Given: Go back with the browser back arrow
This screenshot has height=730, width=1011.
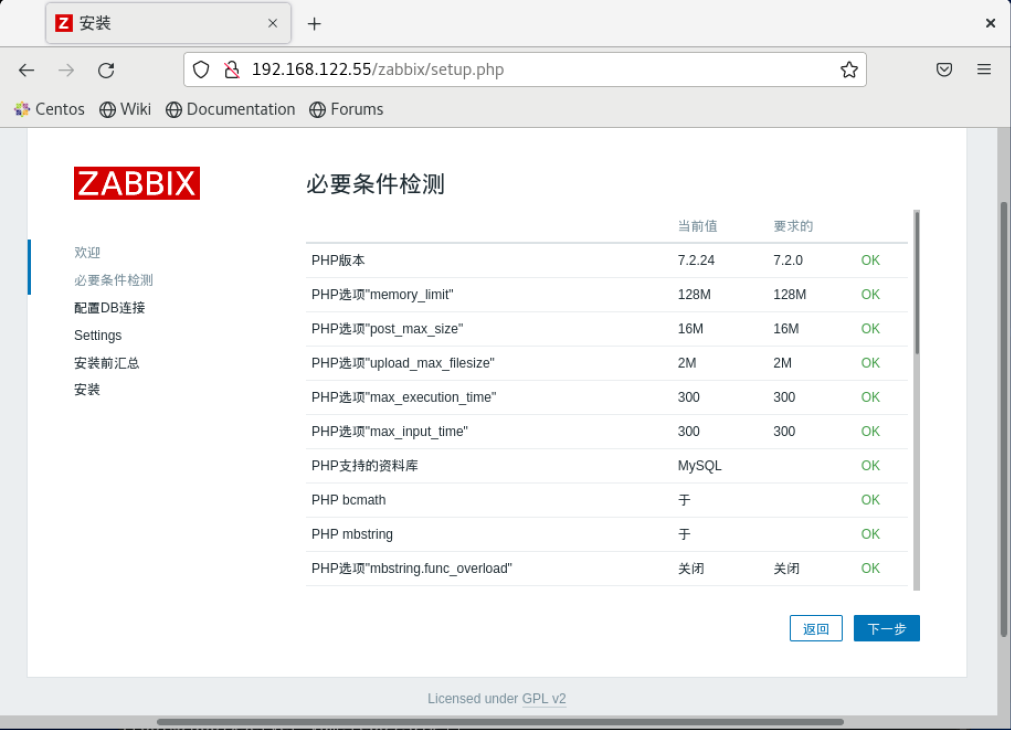Looking at the screenshot, I should point(26,70).
